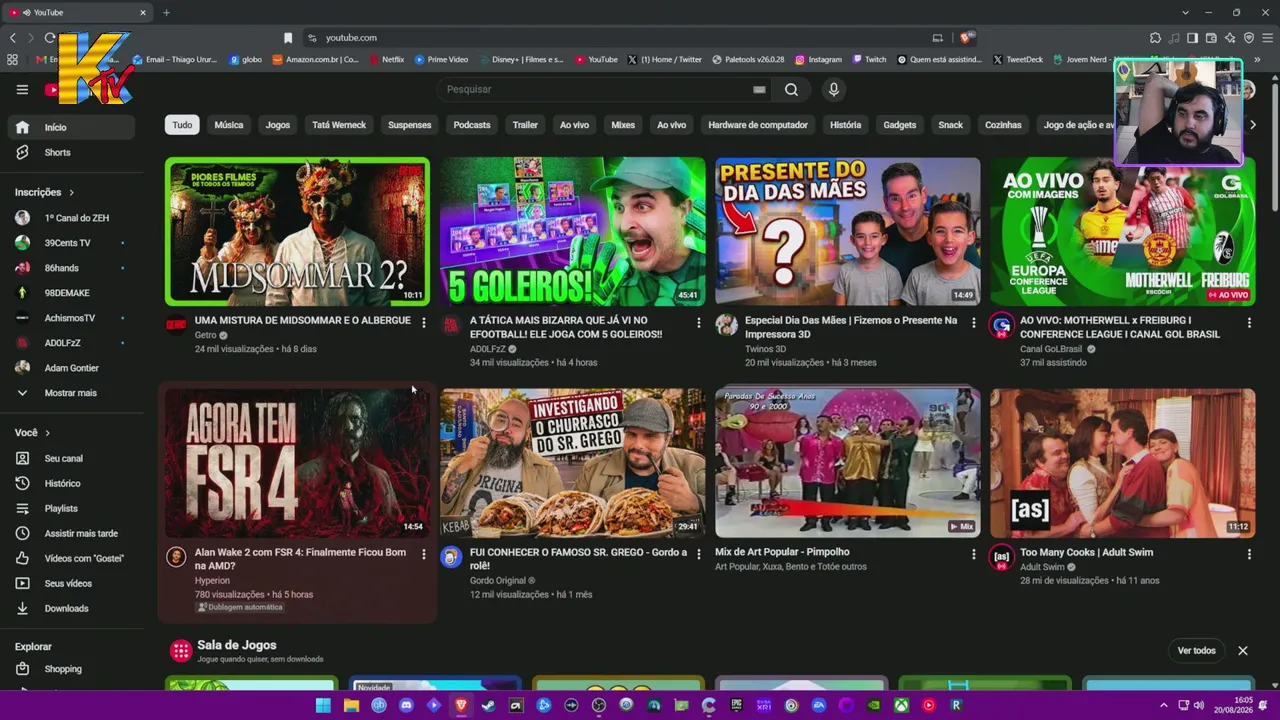This screenshot has width=1280, height=720.
Task: Open the on-screen keyboard in search box
Action: click(759, 89)
